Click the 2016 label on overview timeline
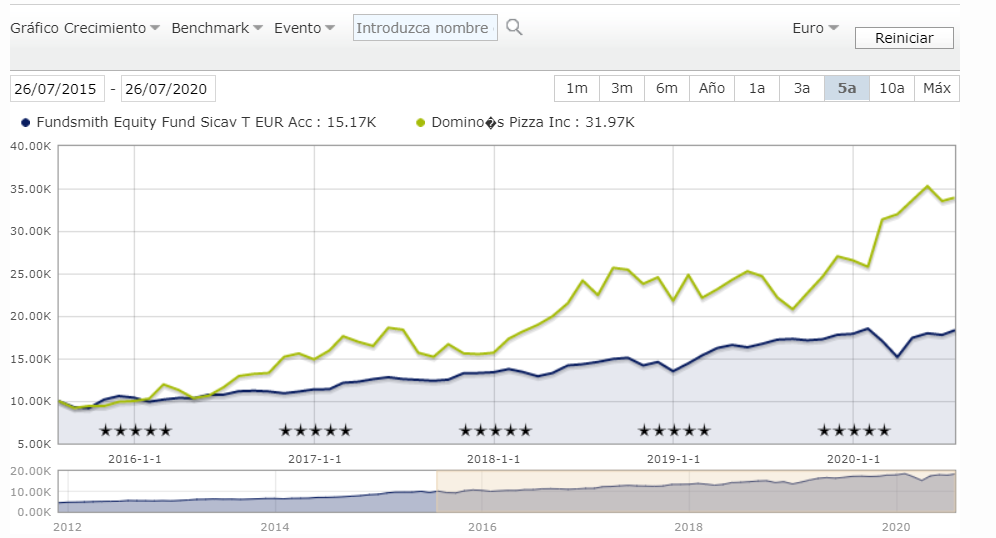This screenshot has height=538, width=996. click(x=482, y=527)
